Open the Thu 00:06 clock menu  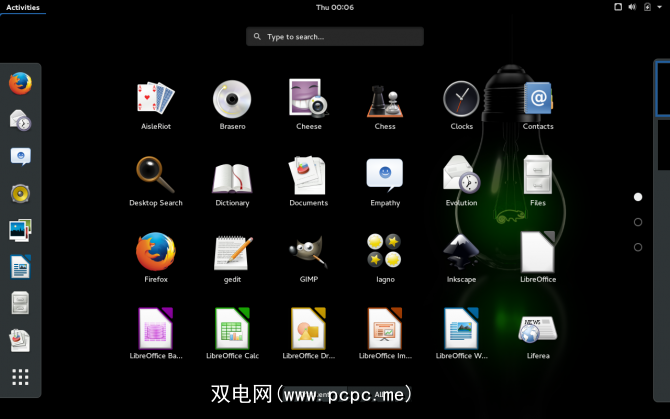coord(335,7)
